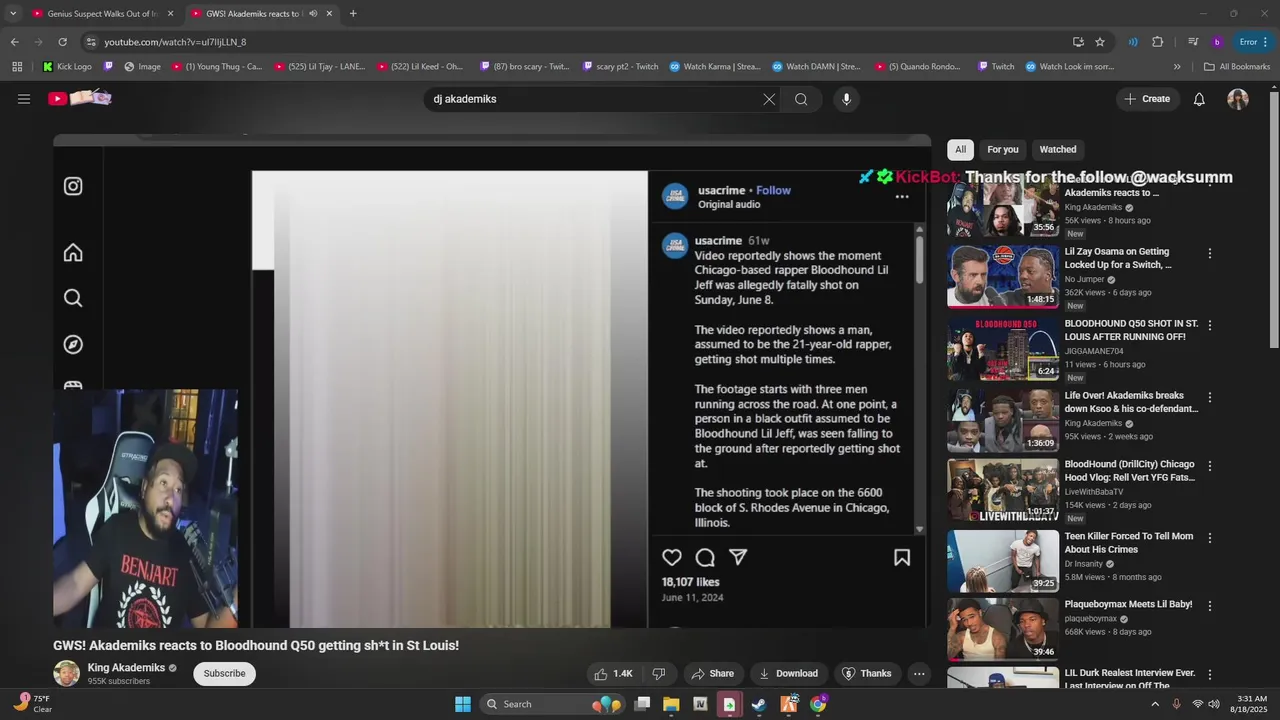This screenshot has height=720, width=1280.
Task: Open Task View on the taskbar
Action: (642, 704)
